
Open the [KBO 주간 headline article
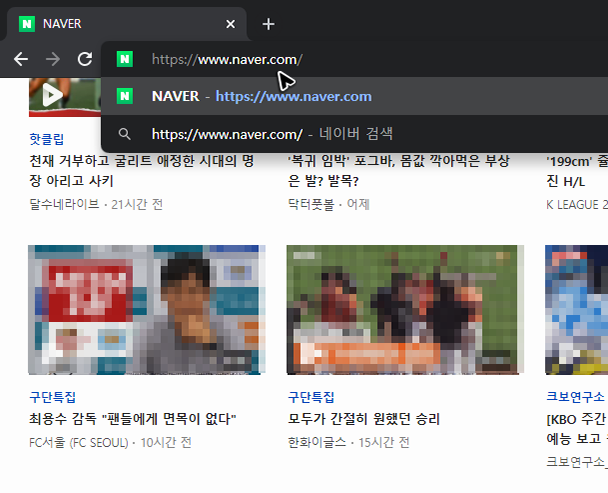point(577,429)
